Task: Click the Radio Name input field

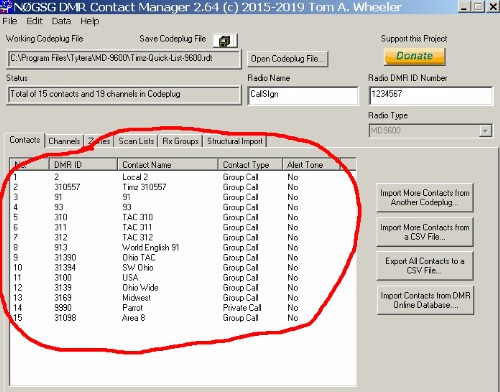Action: tap(303, 96)
